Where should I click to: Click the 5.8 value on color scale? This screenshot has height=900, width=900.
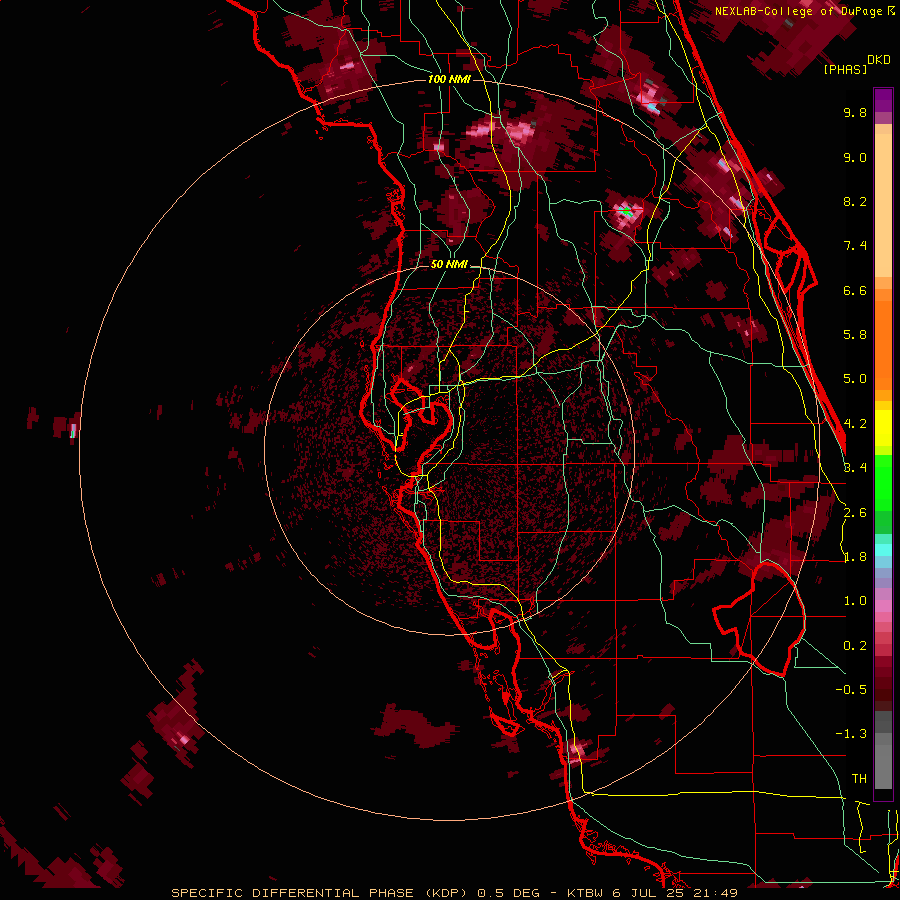point(855,335)
